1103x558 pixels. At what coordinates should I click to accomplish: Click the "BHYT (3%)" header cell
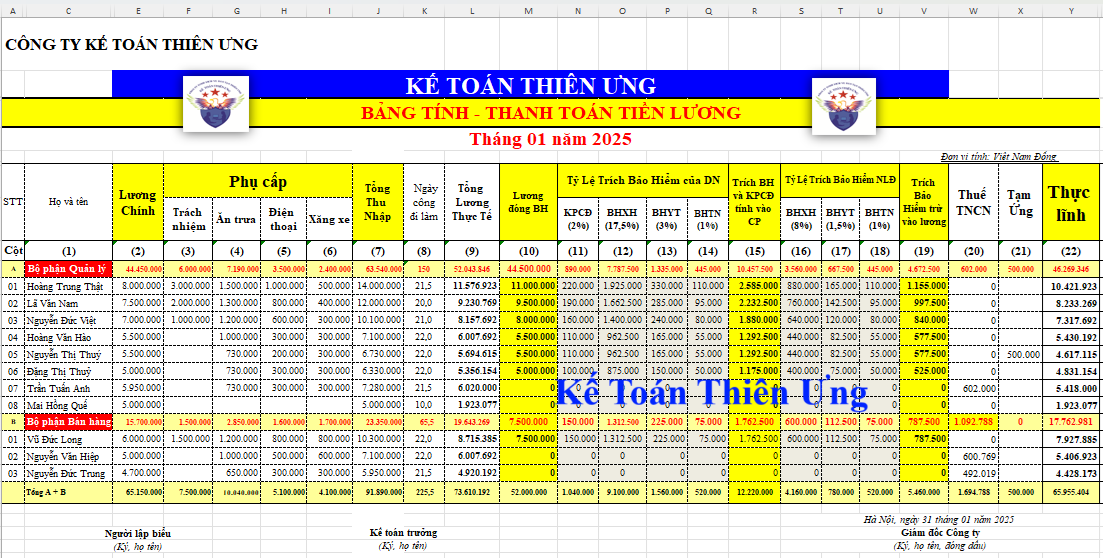(x=666, y=219)
